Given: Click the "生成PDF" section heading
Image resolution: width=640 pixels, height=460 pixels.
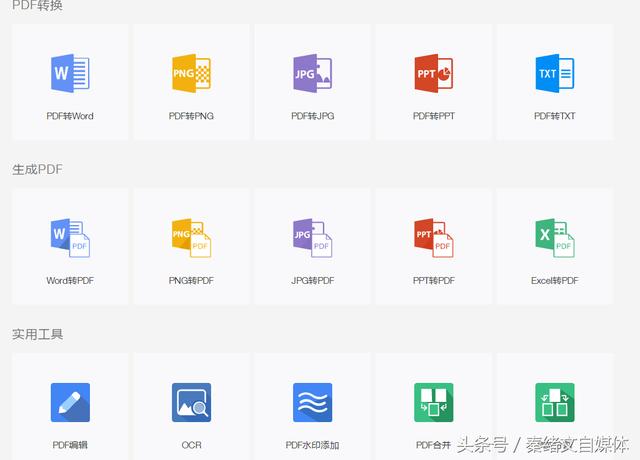Looking at the screenshot, I should click(37, 169).
